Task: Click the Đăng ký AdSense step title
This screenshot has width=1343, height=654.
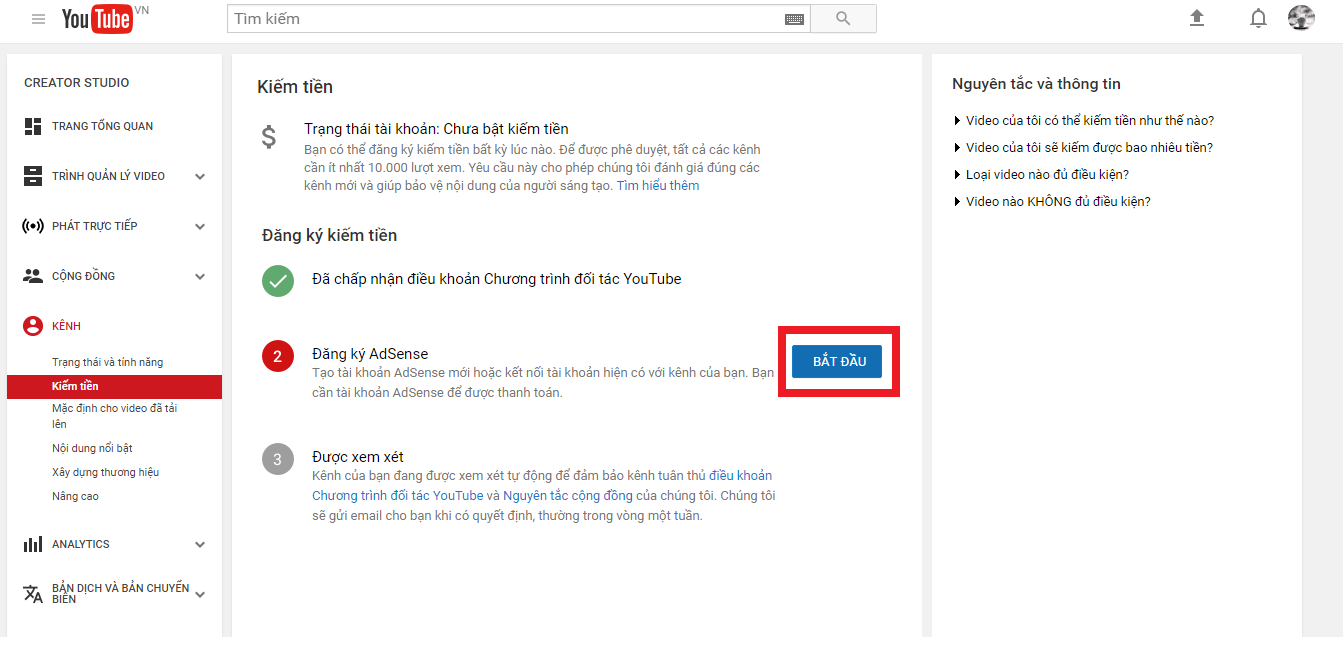Action: [x=370, y=354]
